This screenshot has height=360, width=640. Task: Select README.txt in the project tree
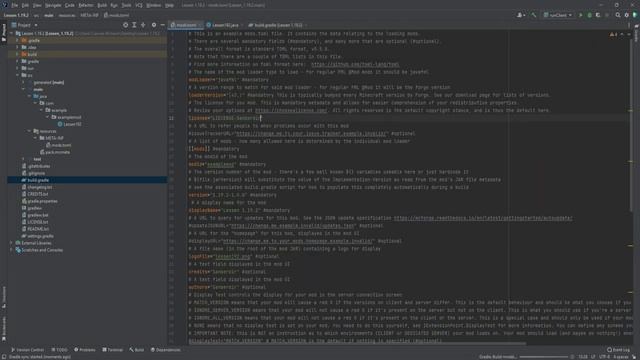point(35,229)
